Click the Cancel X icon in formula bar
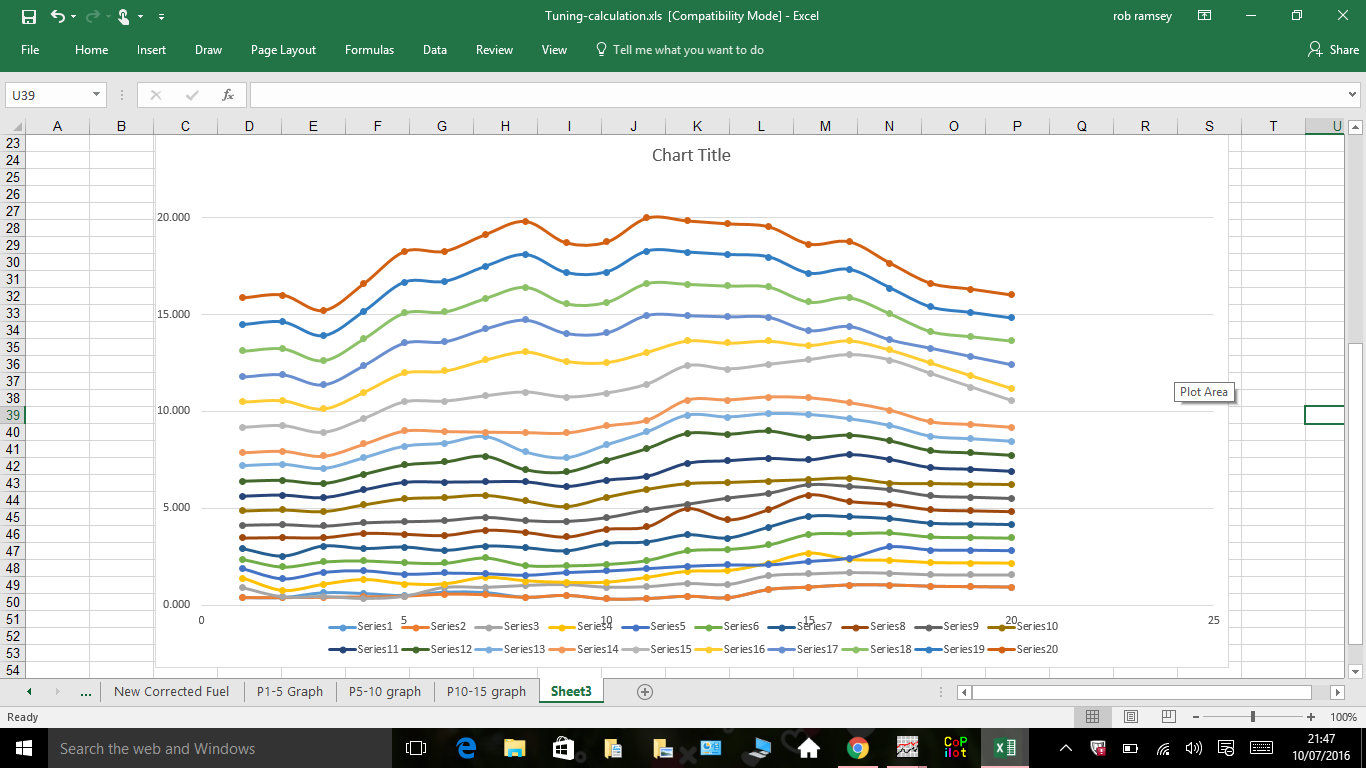Viewport: 1366px width, 768px height. coord(156,95)
